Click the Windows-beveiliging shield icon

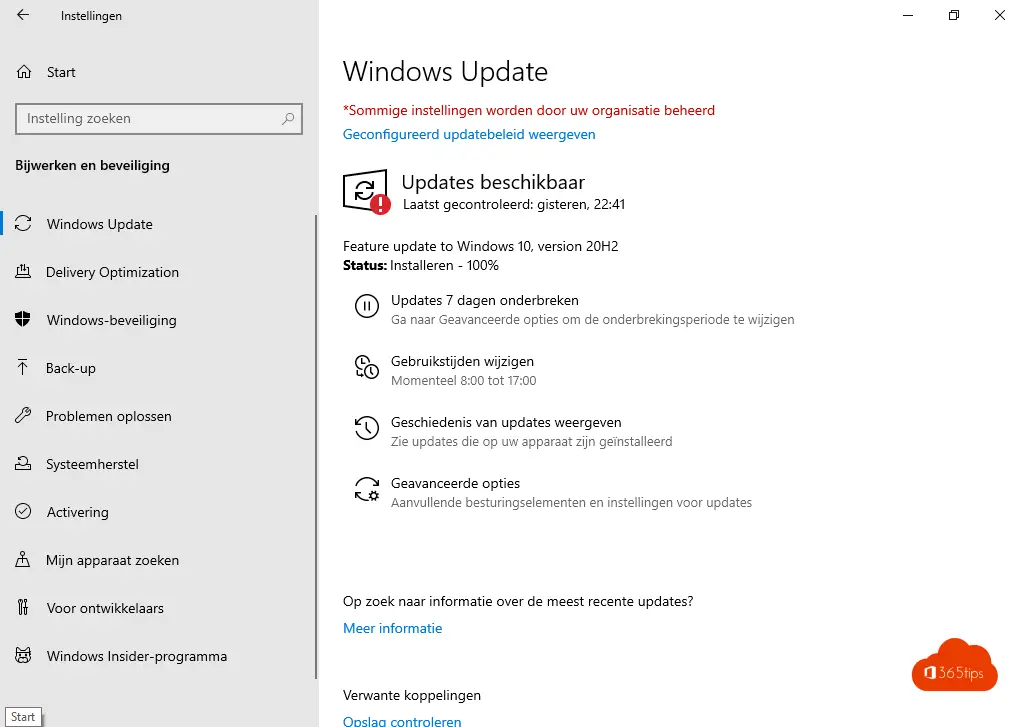pos(23,319)
